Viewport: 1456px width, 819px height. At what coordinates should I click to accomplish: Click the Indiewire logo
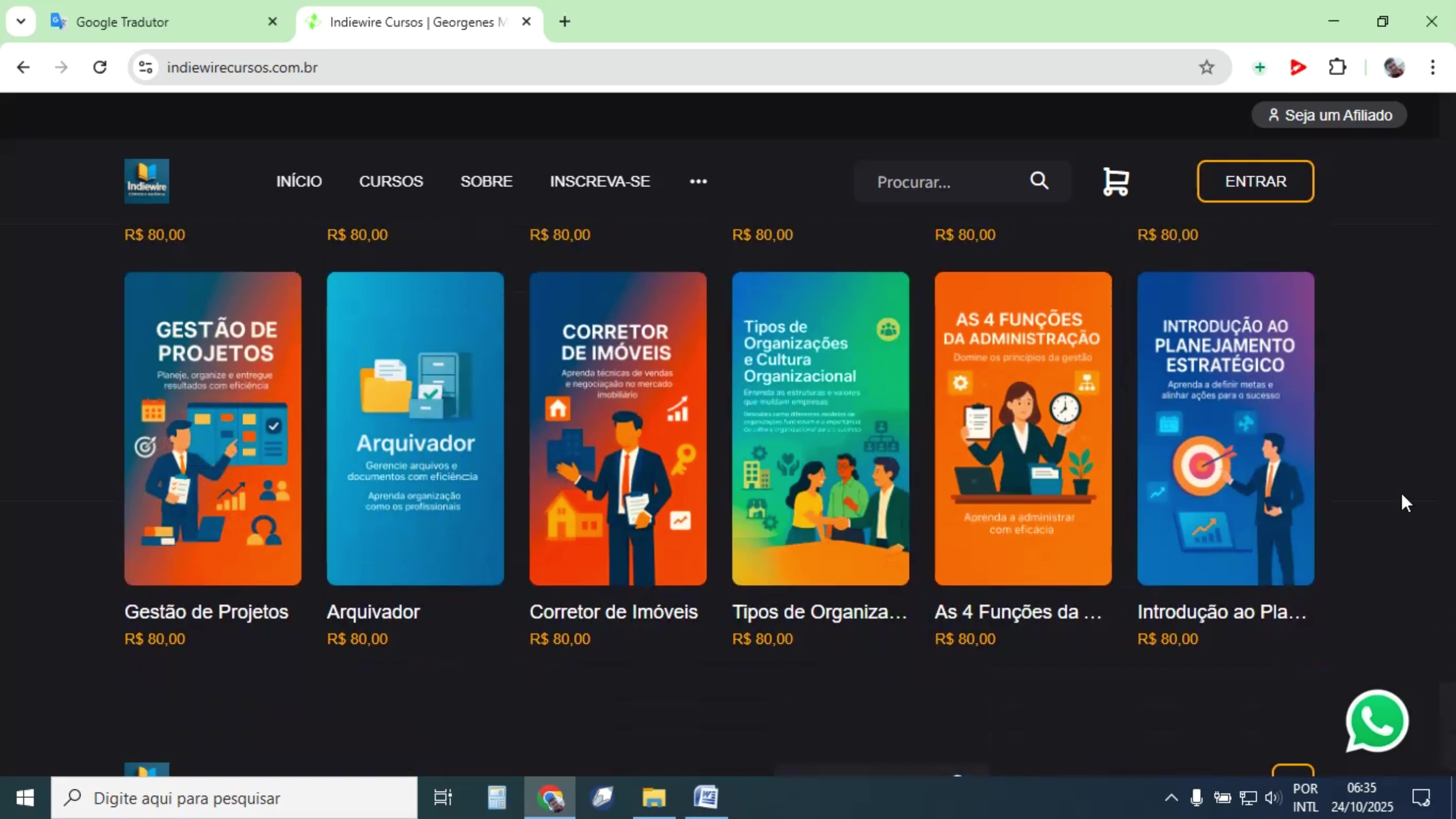[x=146, y=181]
